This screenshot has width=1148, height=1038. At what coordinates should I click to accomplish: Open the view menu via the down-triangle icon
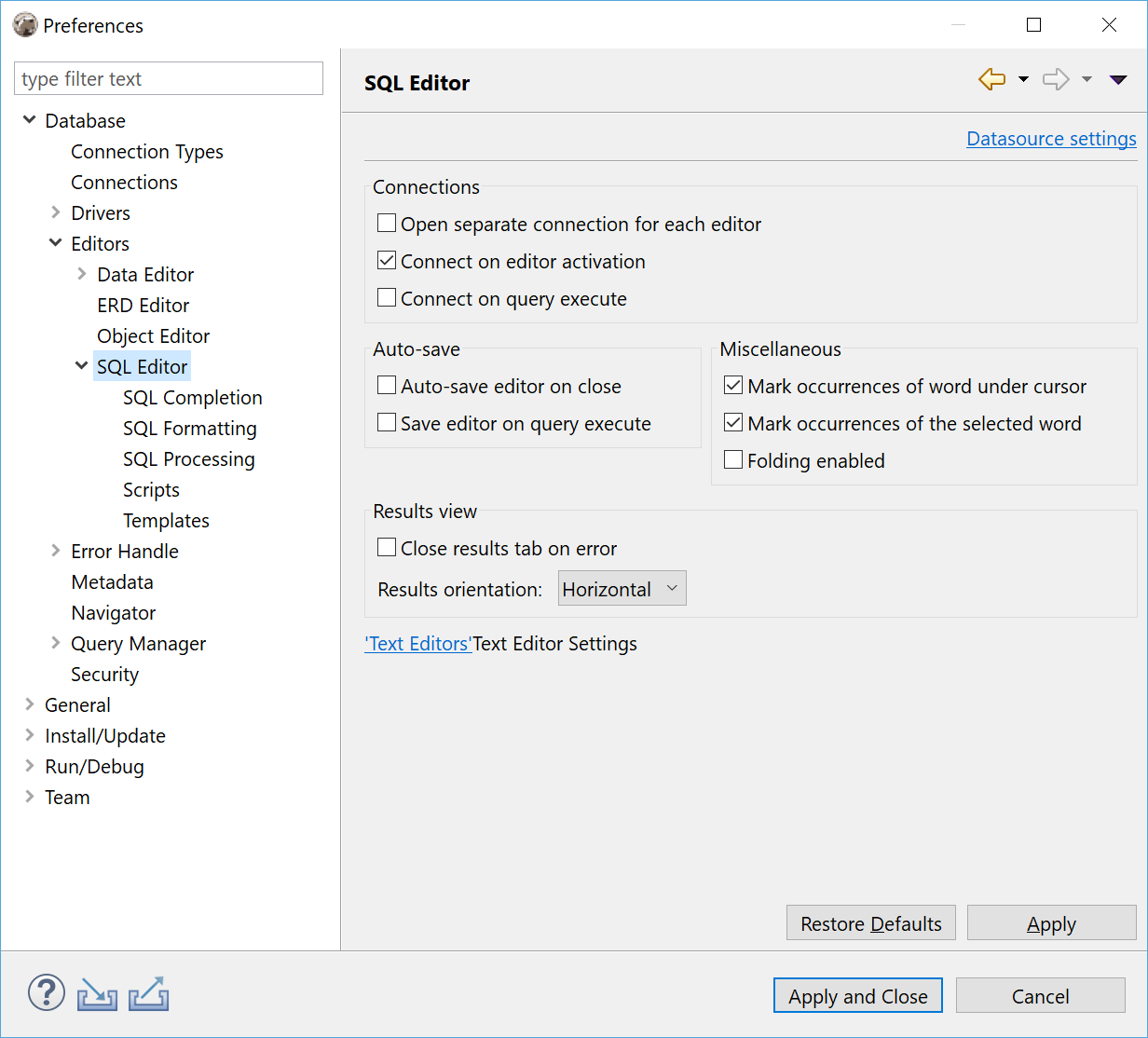(1117, 79)
